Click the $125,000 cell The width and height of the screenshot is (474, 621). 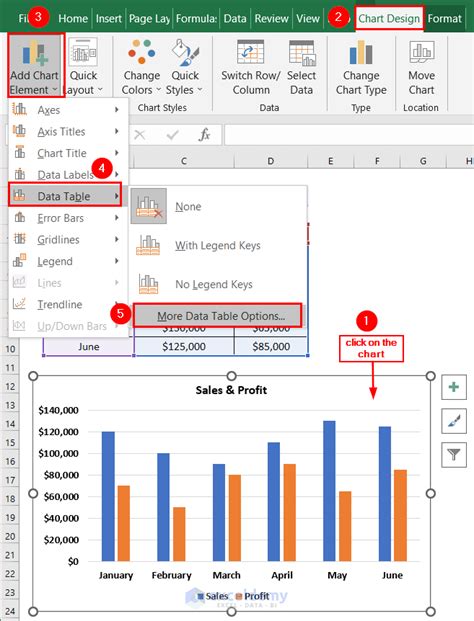coord(184,347)
